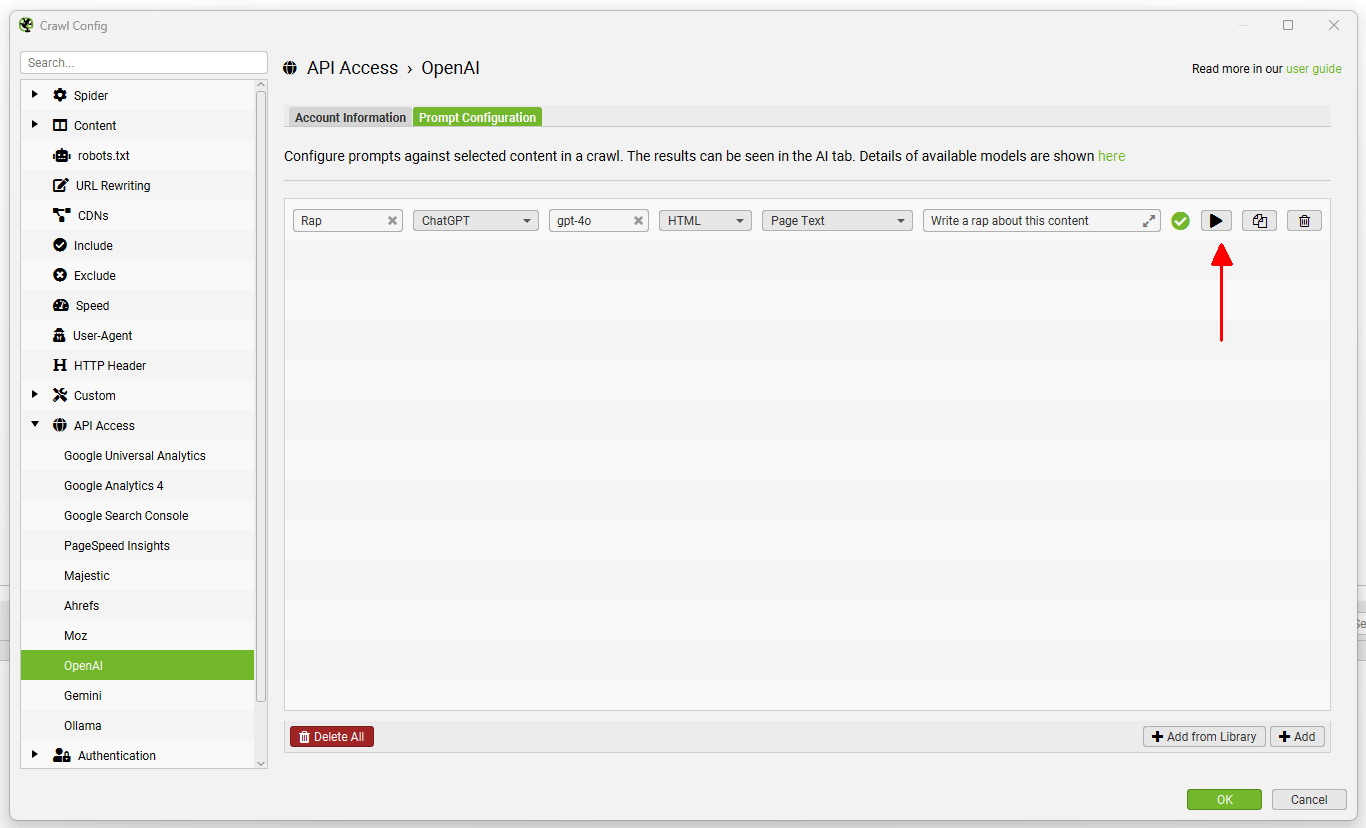Open Speed settings in sidebar

[92, 306]
